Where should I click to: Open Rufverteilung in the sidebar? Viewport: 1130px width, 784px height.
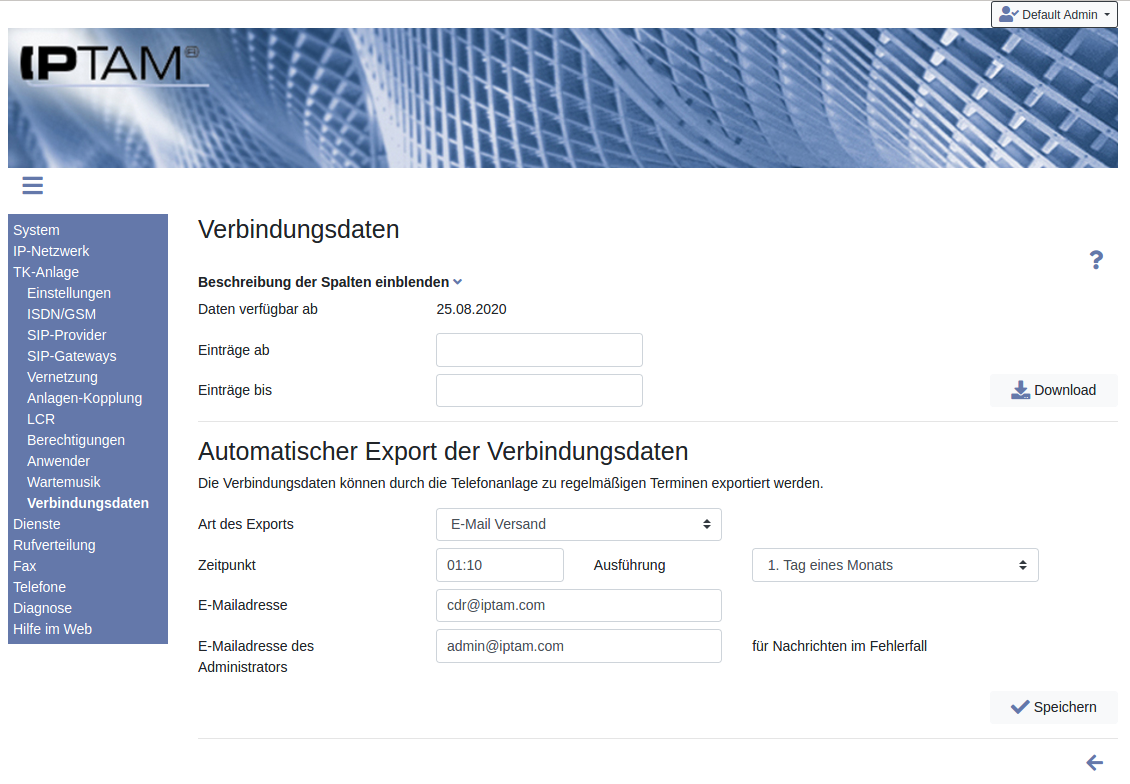pyautogui.click(x=54, y=545)
